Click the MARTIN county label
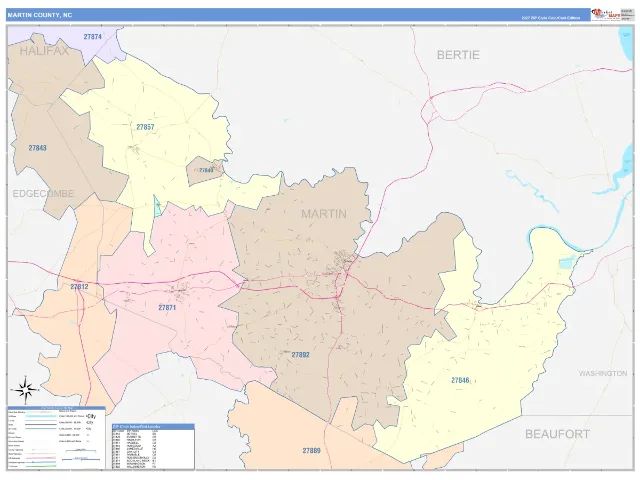The width and height of the screenshot is (640, 480). (324, 214)
